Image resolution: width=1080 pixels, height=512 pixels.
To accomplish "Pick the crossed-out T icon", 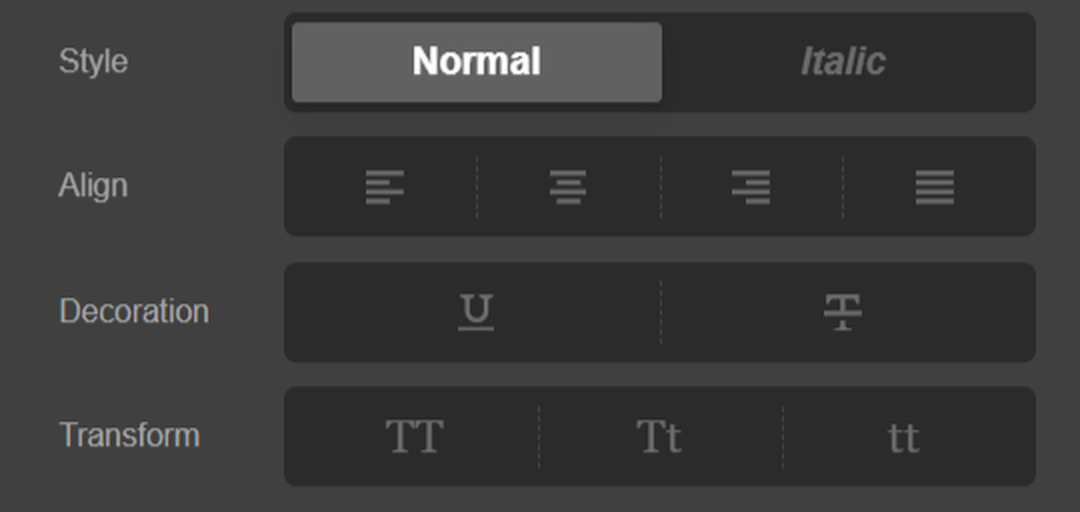I will [x=843, y=312].
